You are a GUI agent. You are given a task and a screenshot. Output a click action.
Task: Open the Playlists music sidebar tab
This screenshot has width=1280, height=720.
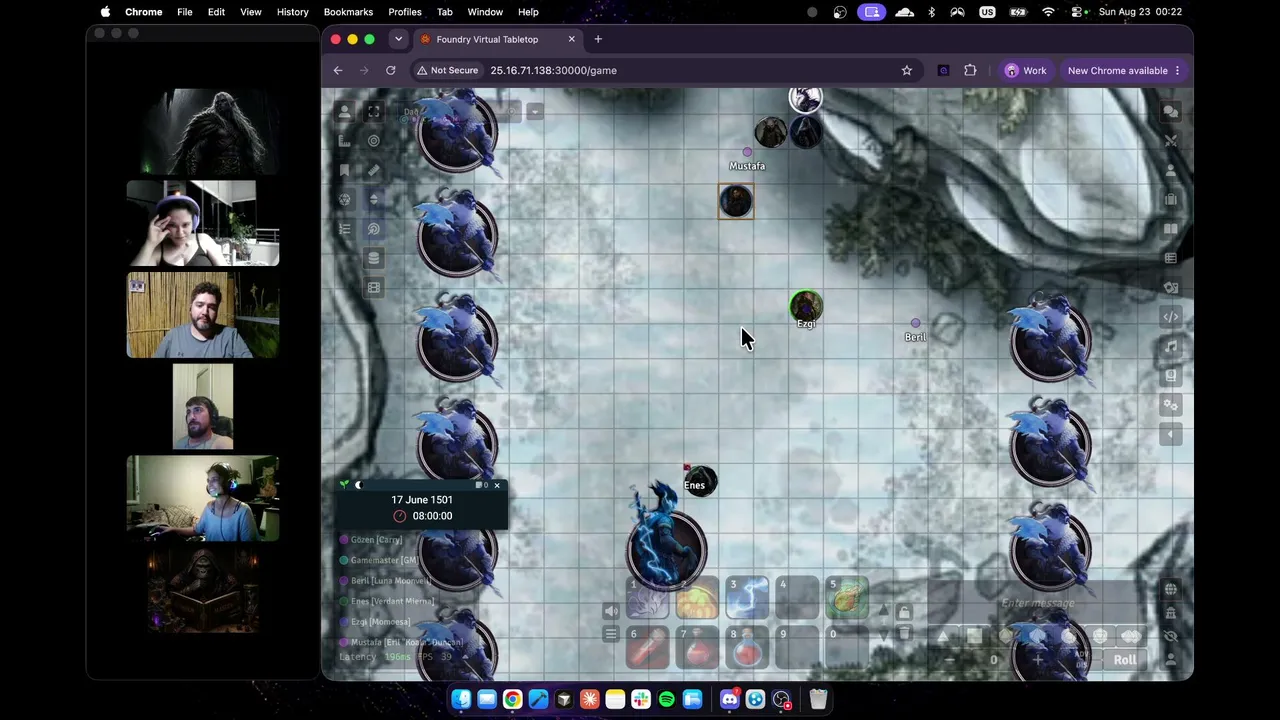point(1171,346)
